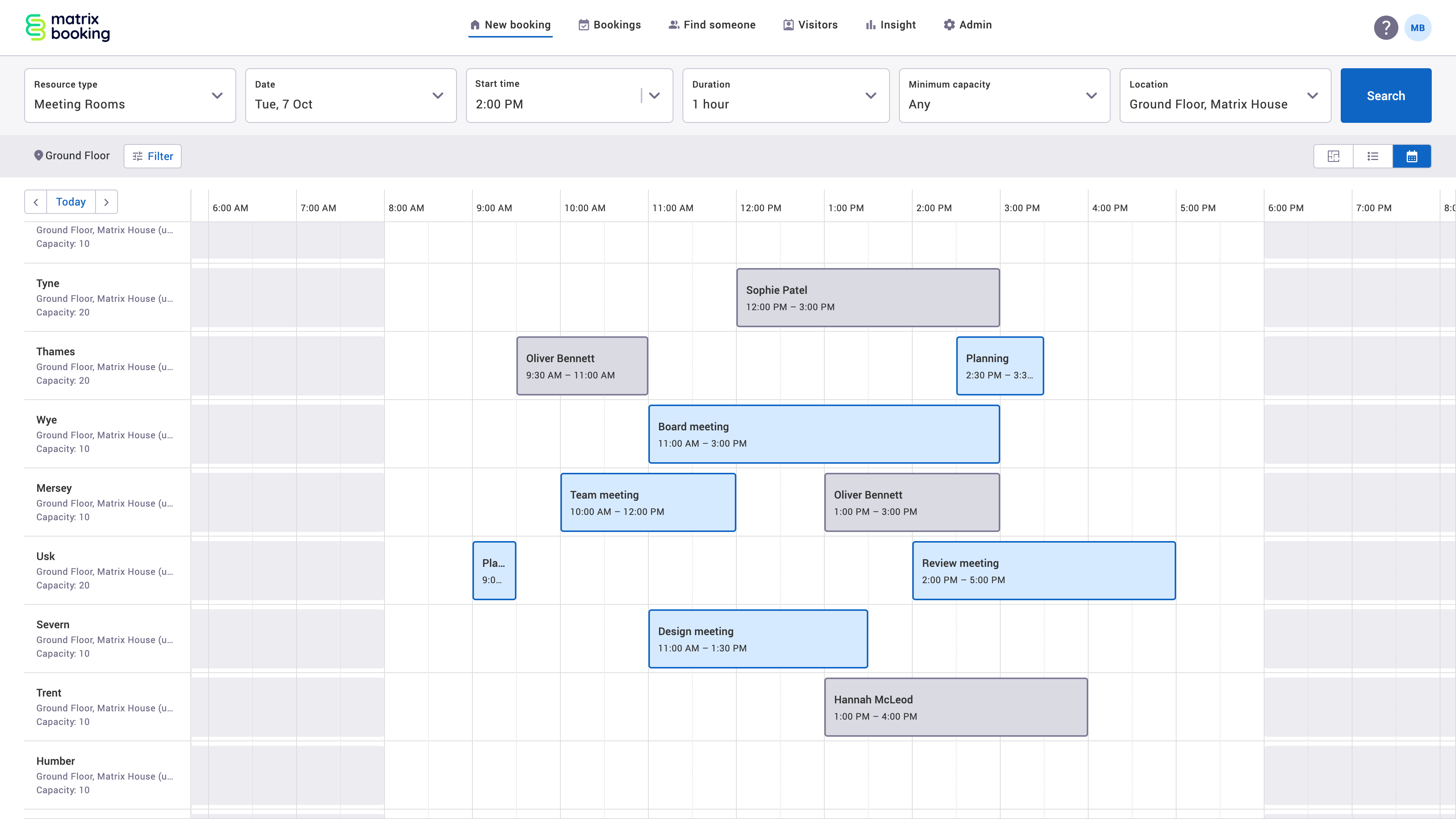Click the MB profile avatar
Viewport: 1456px width, 819px height.
[x=1418, y=27]
